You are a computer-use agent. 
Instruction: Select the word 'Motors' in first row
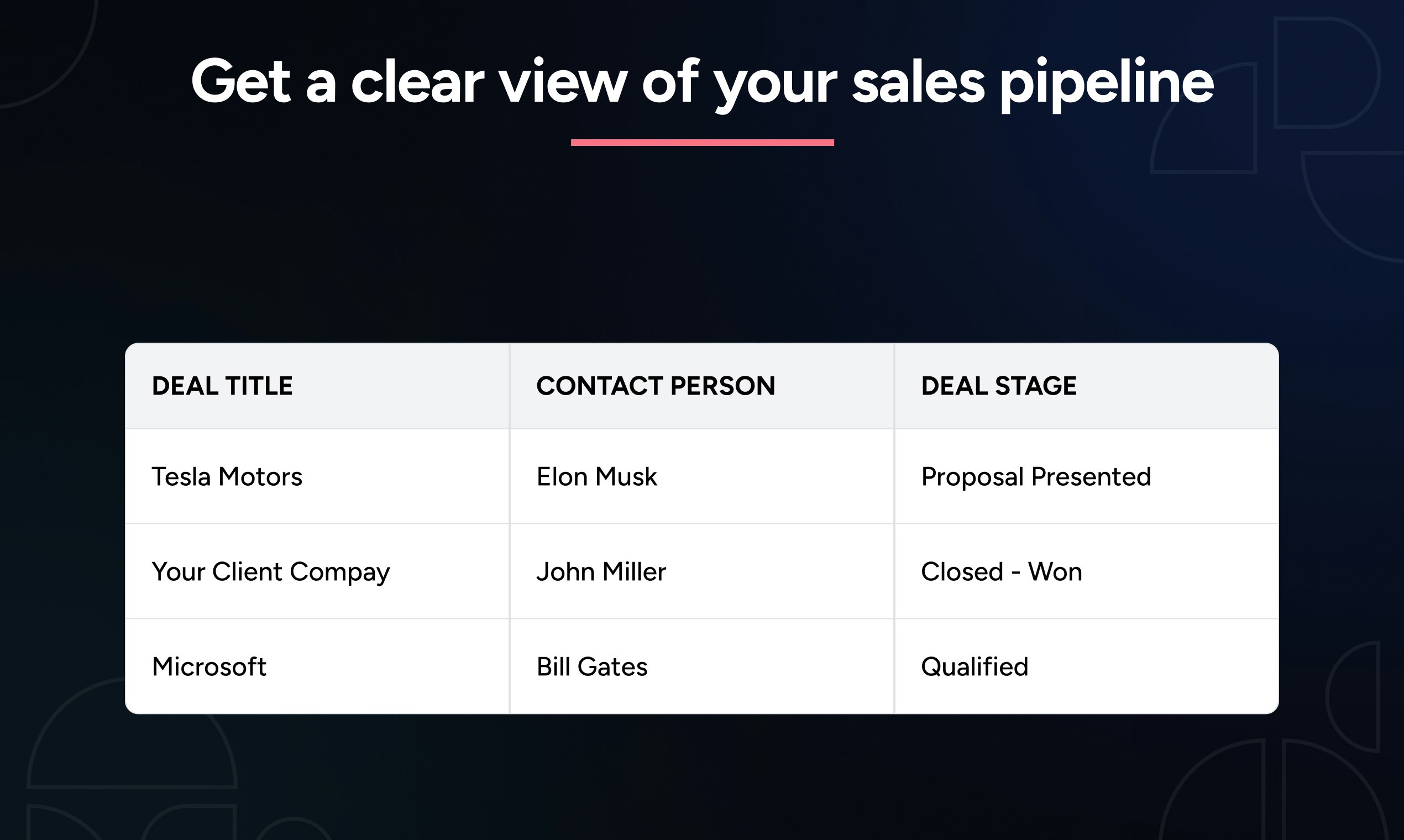click(x=260, y=476)
